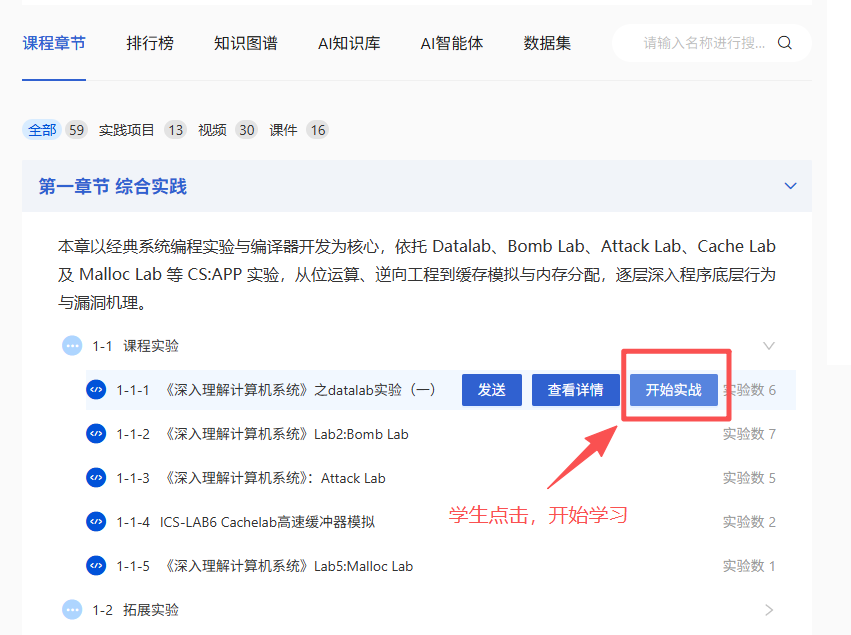Click the bubble icon beside 1-2 拓展实验

(x=72, y=609)
